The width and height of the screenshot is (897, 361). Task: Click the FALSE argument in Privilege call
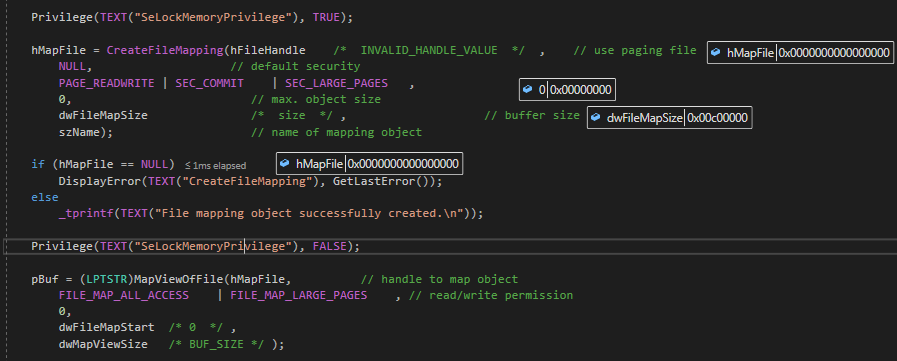pyautogui.click(x=330, y=246)
